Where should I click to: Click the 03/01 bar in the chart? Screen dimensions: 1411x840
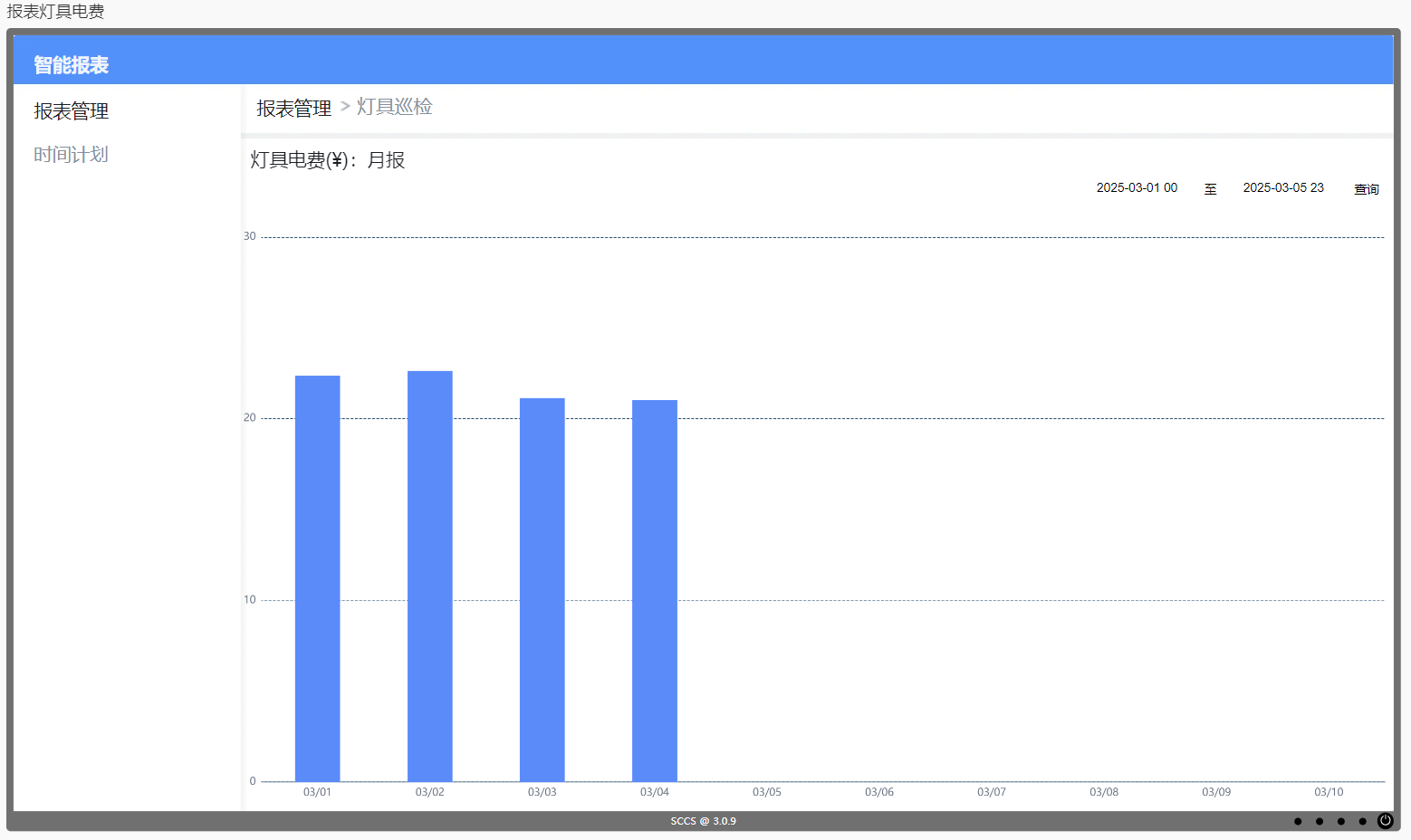point(318,578)
